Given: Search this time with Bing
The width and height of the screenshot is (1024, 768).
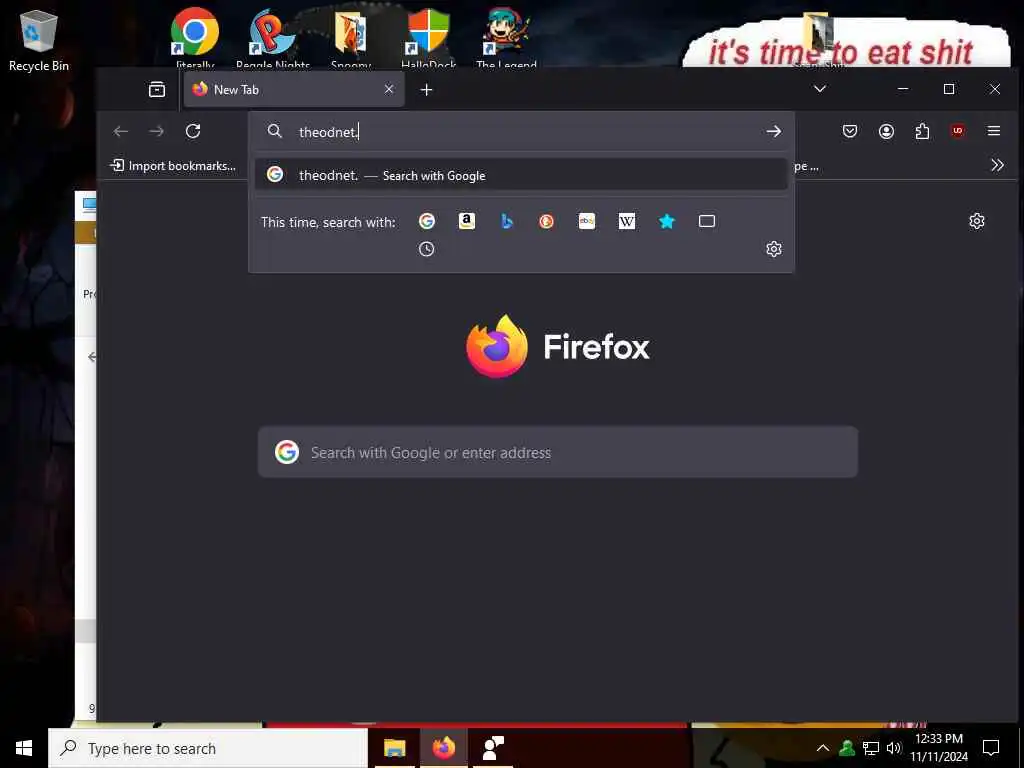Looking at the screenshot, I should tap(507, 221).
